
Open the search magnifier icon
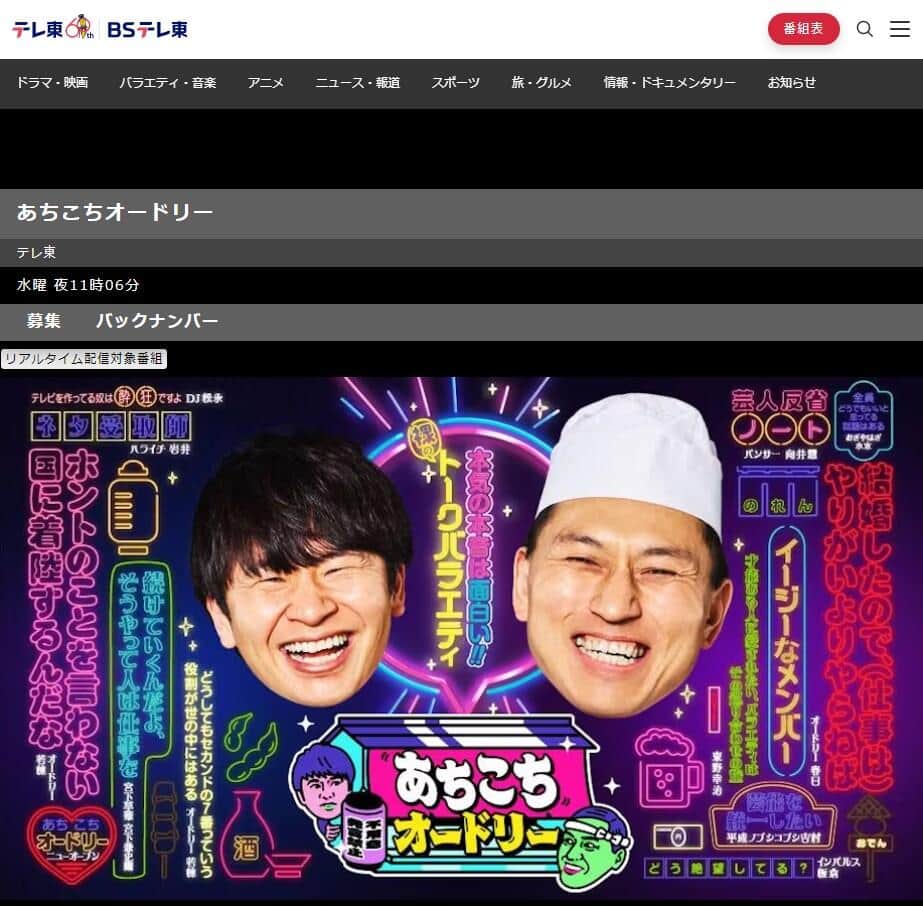click(864, 29)
